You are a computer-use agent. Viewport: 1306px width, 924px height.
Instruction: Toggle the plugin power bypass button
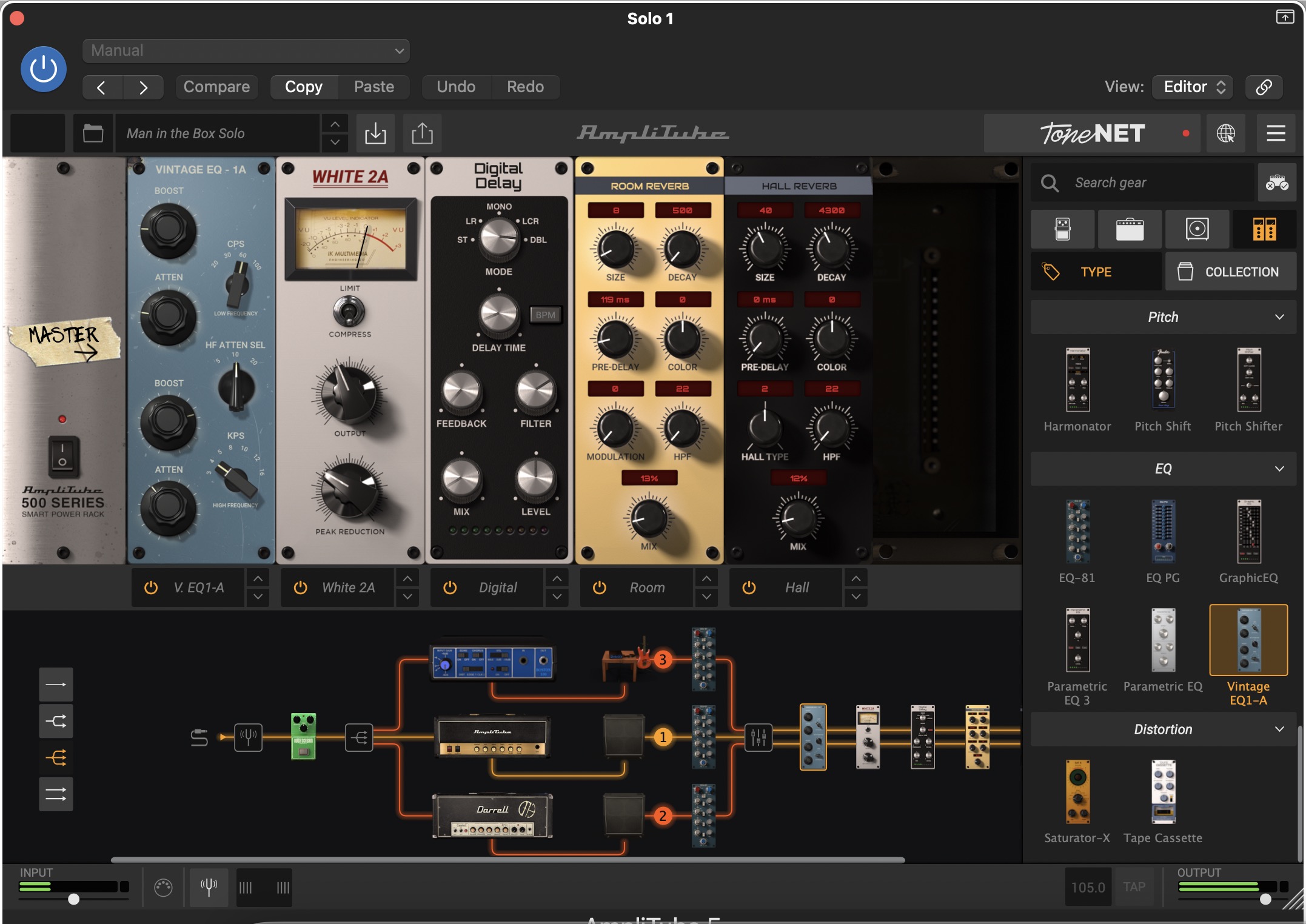pos(44,69)
